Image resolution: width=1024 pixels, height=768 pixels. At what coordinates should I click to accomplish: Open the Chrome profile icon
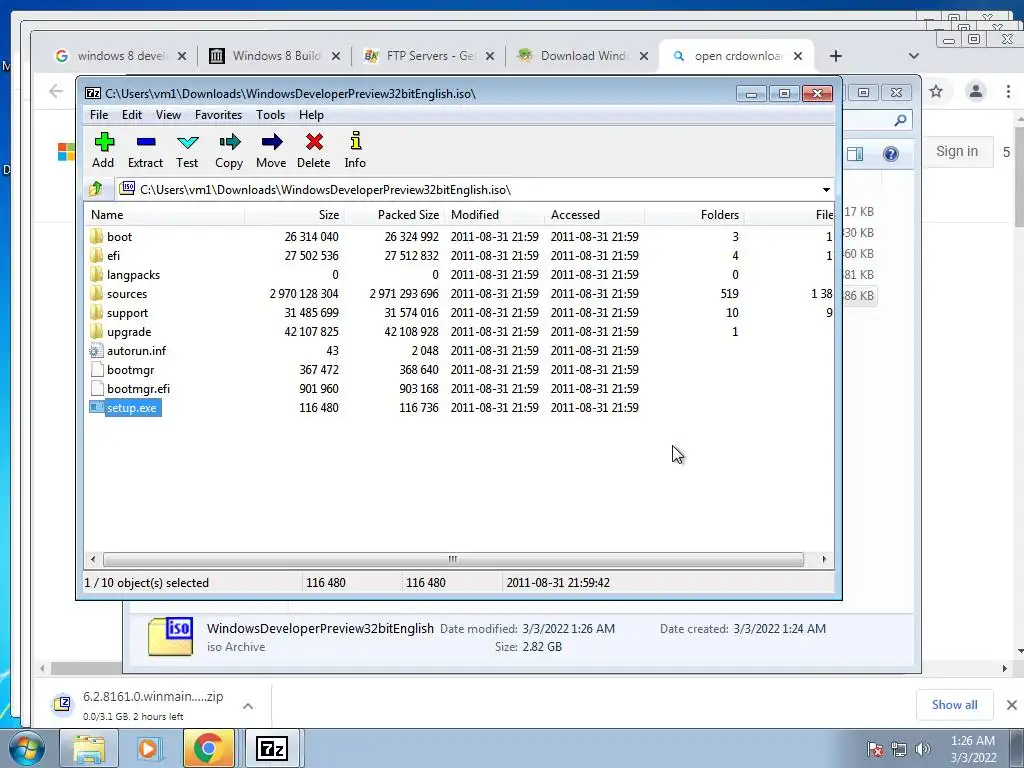click(976, 91)
